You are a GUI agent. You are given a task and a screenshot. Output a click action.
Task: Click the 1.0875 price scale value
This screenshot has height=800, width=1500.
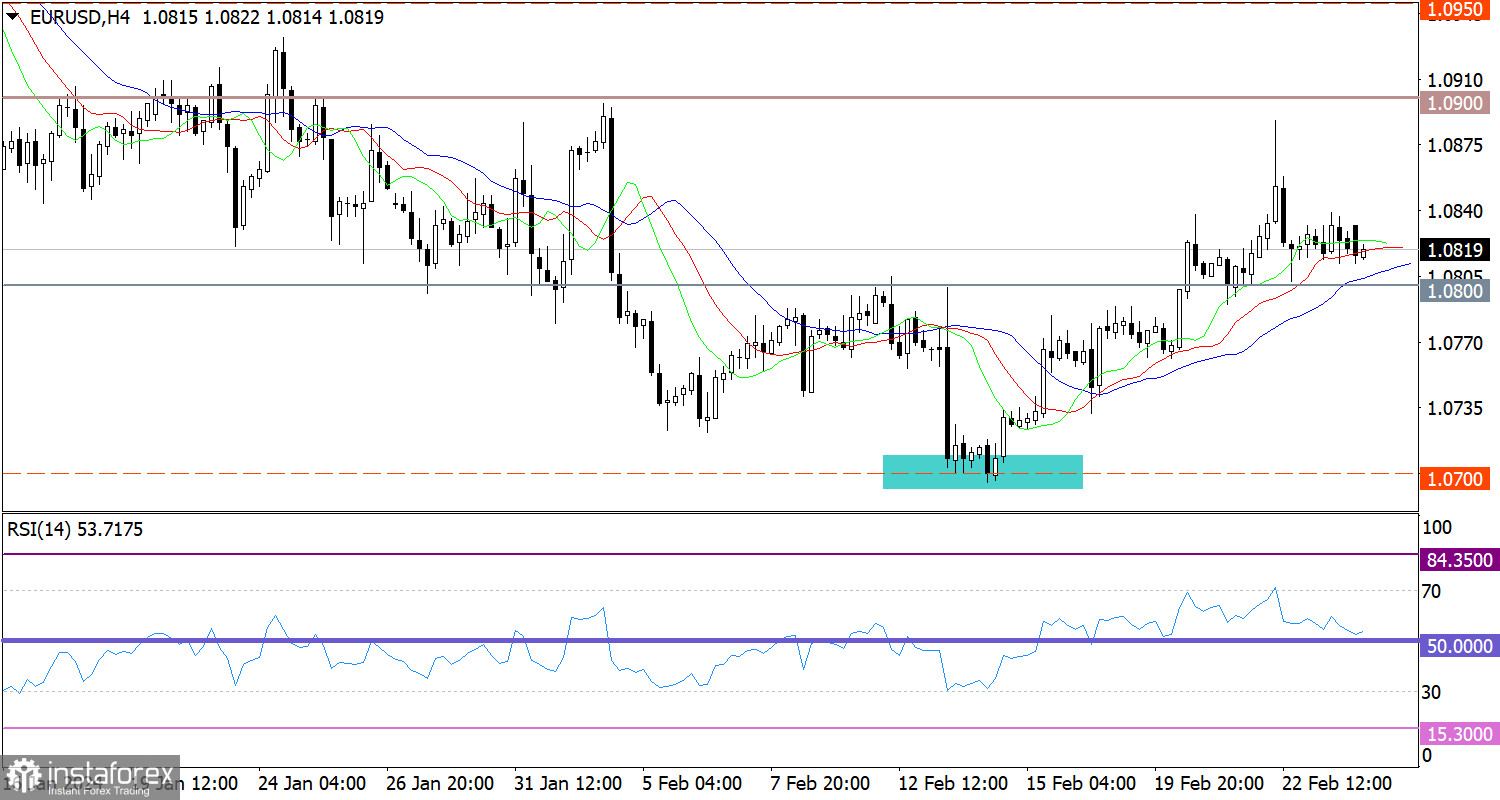[1457, 145]
